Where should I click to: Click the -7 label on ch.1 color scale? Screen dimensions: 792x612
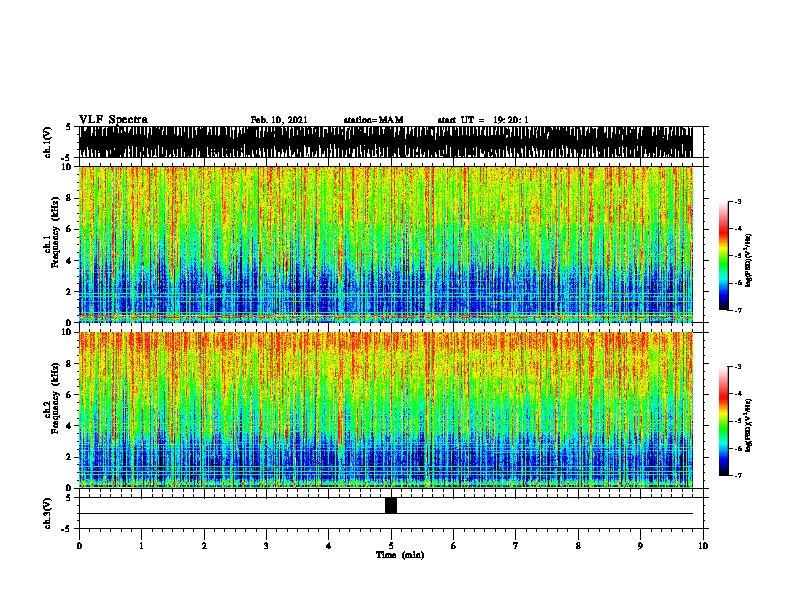point(737,310)
